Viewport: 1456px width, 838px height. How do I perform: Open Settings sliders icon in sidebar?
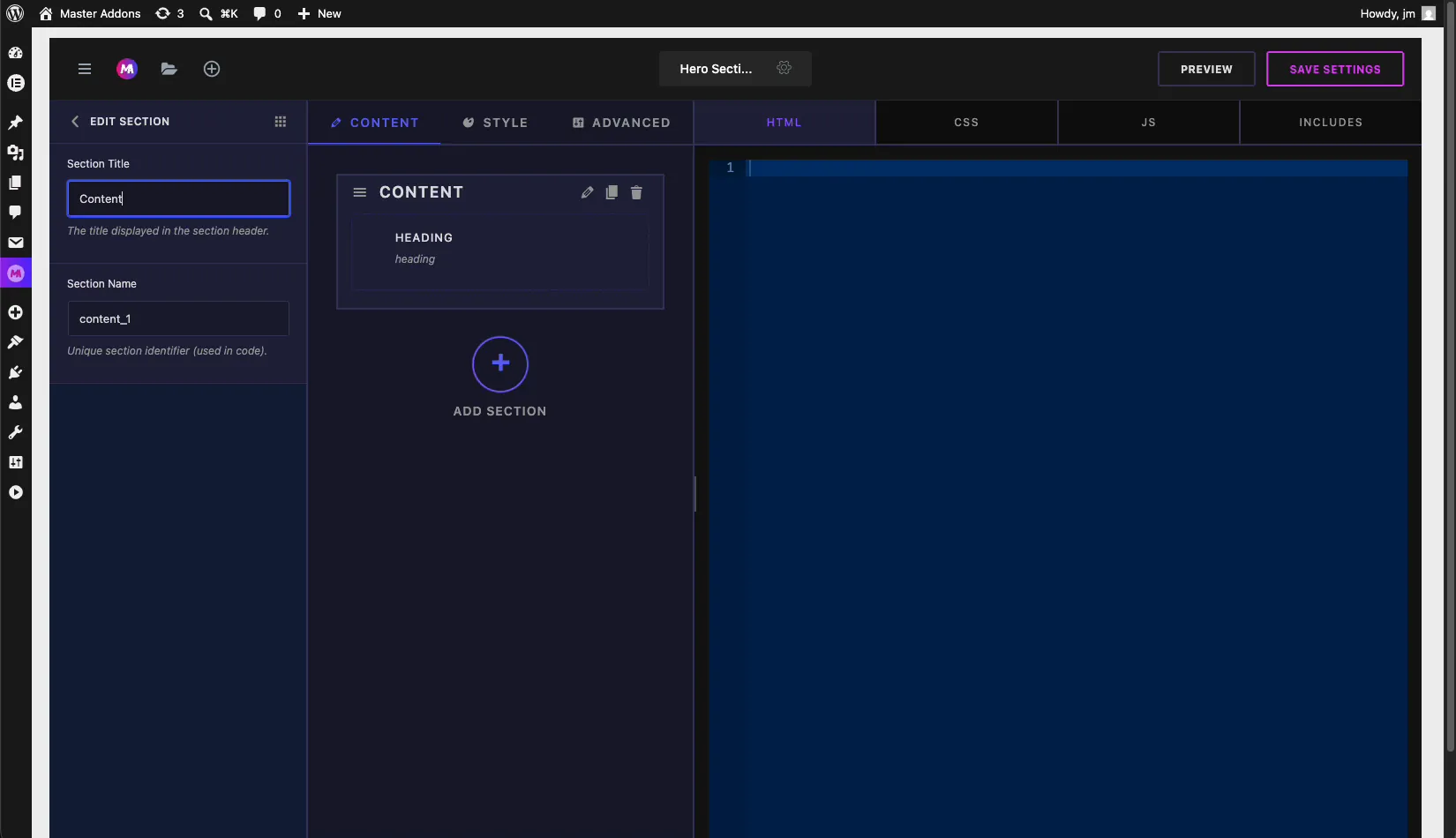(x=15, y=462)
